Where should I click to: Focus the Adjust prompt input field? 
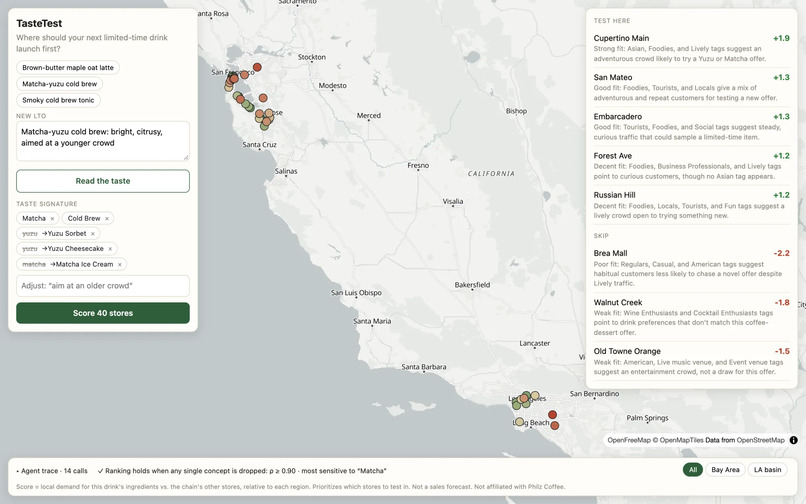click(x=103, y=286)
